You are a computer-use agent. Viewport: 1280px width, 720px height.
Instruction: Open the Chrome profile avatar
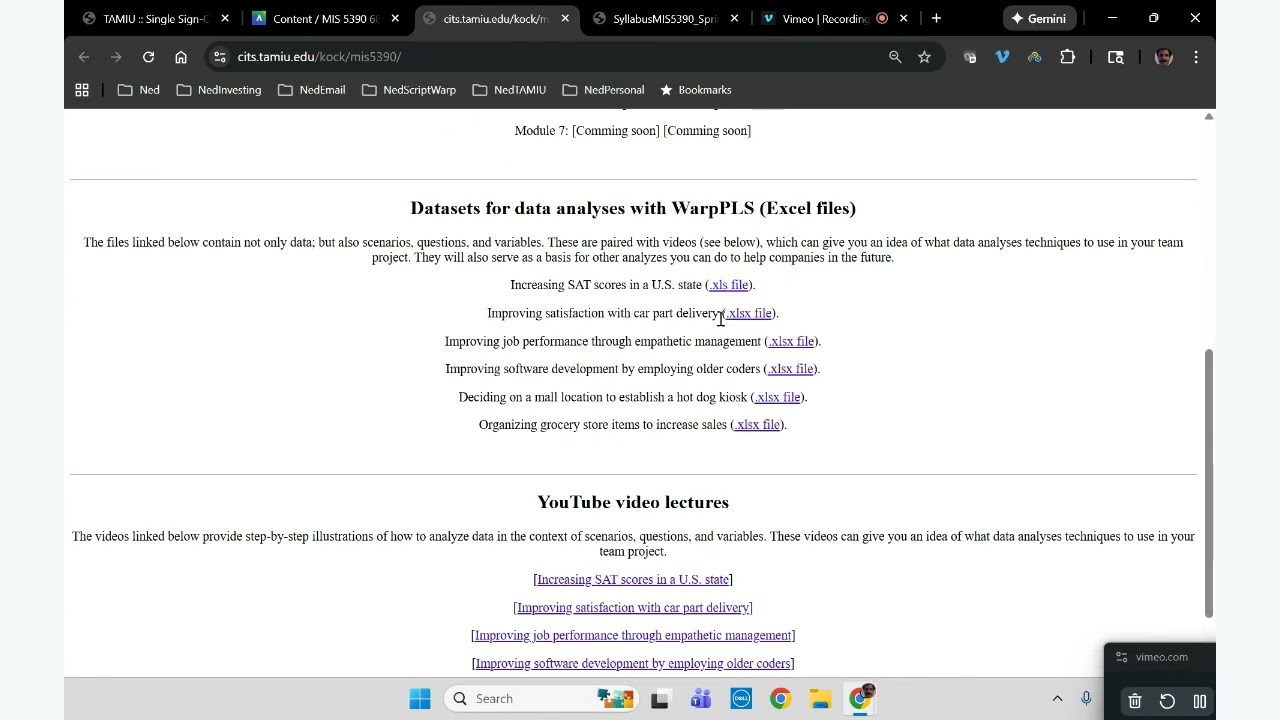1163,57
